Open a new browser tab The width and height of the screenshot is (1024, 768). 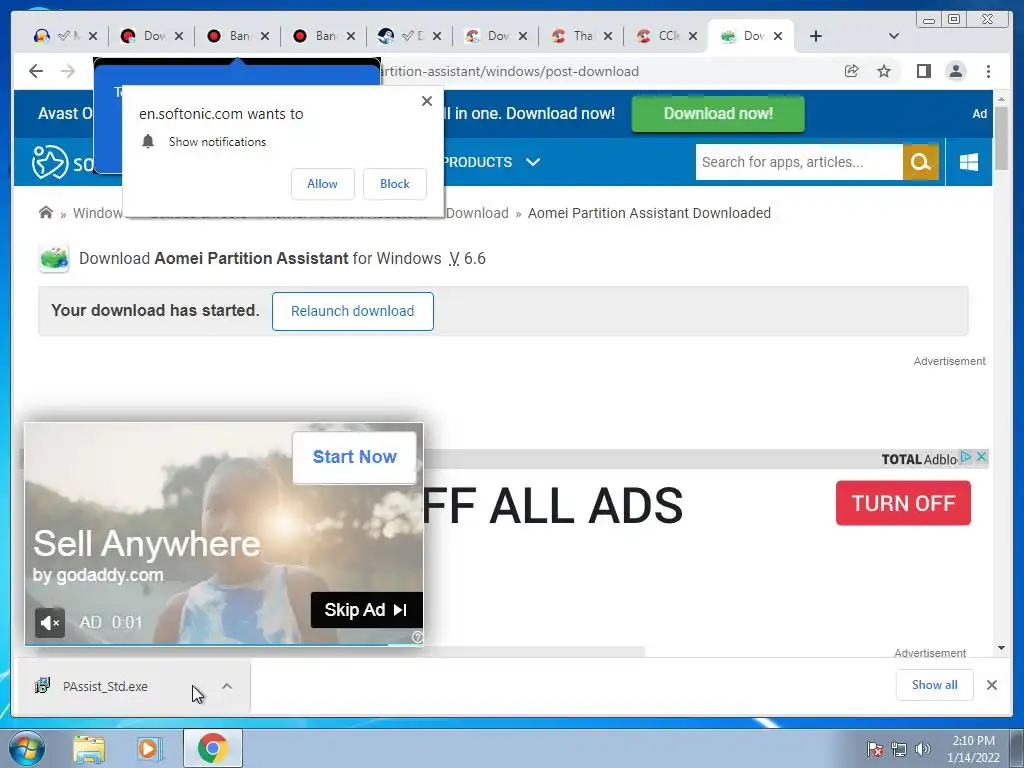coord(816,36)
